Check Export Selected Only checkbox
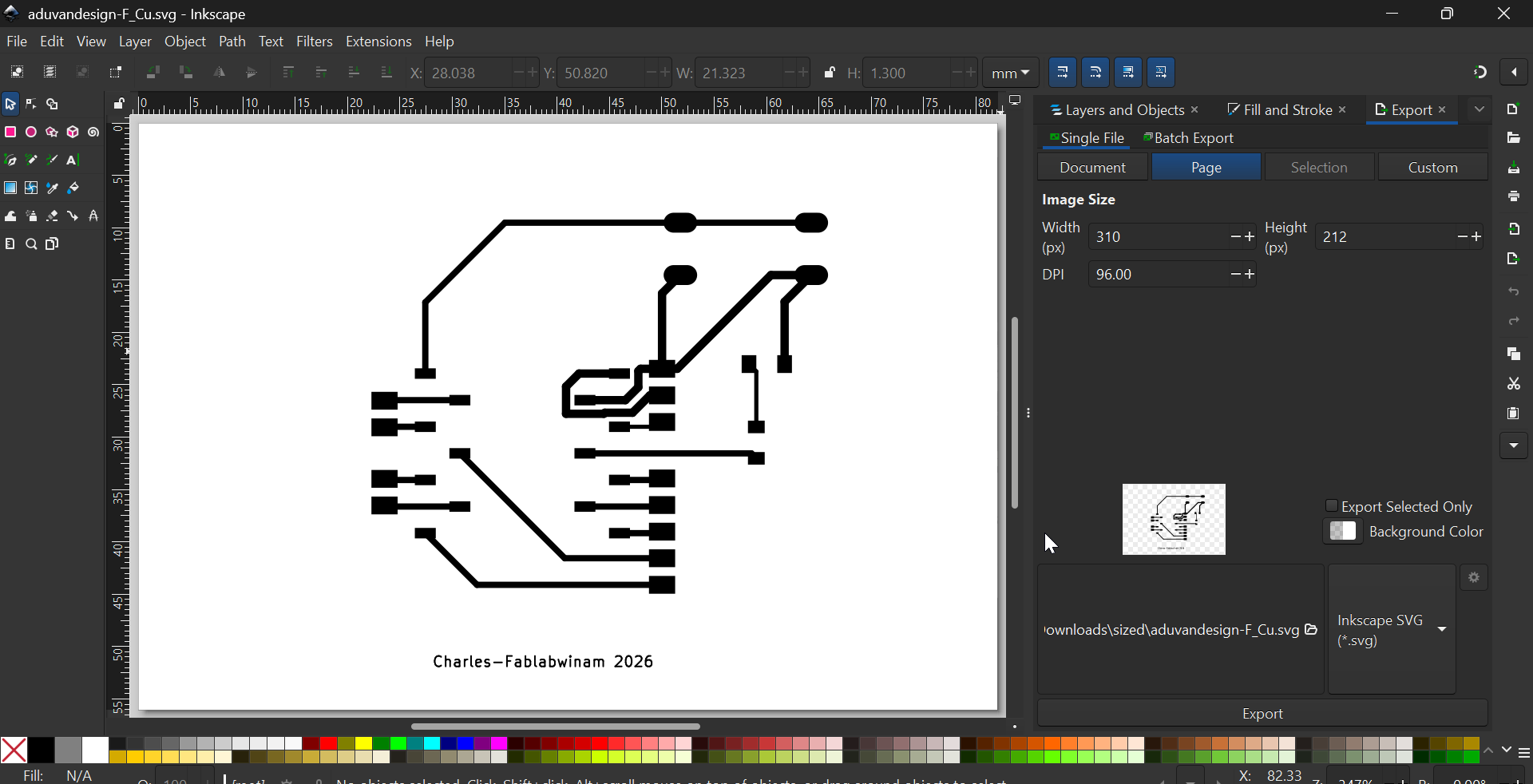1533x784 pixels. click(1331, 506)
